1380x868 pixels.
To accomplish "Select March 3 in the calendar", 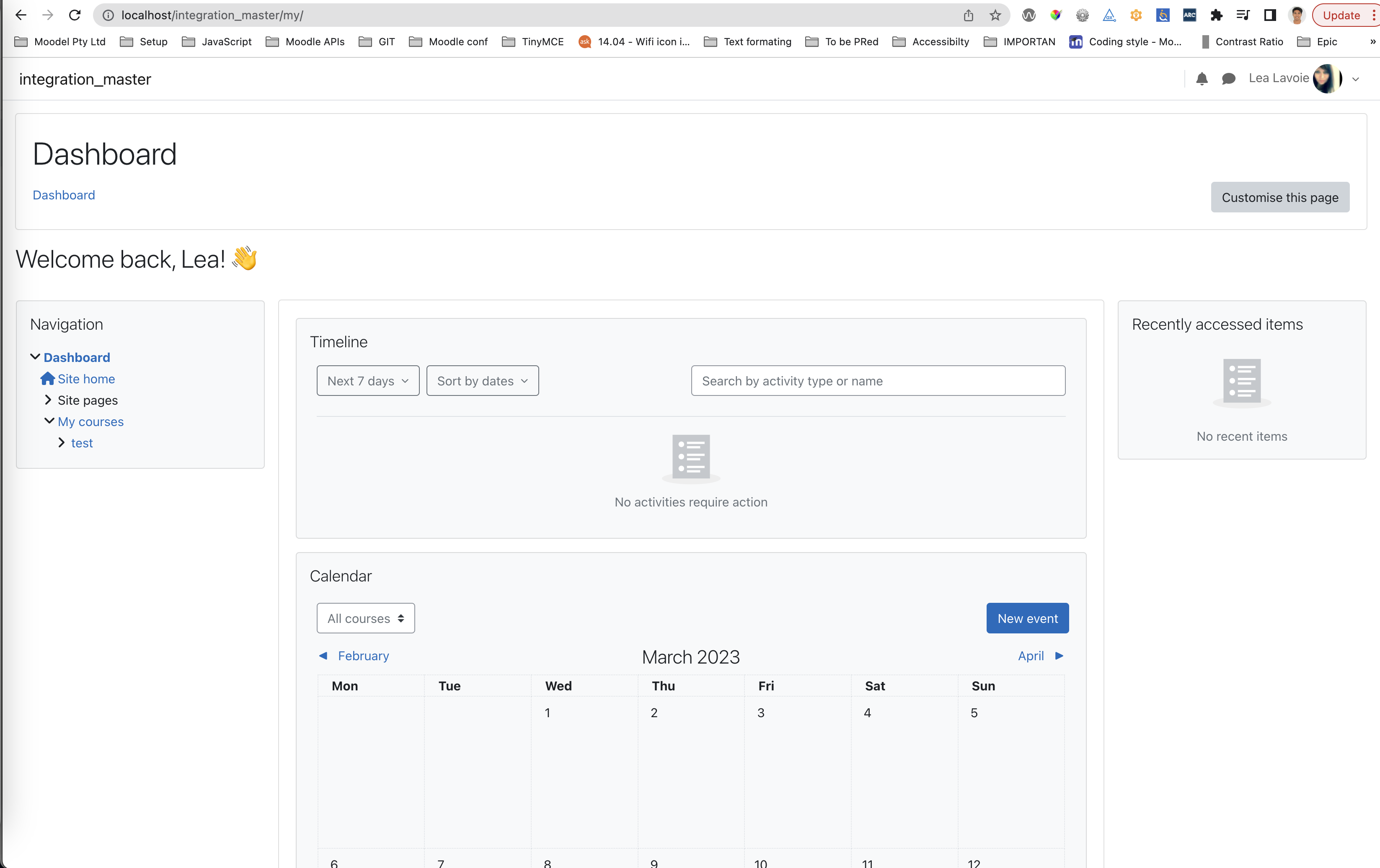I will point(760,713).
